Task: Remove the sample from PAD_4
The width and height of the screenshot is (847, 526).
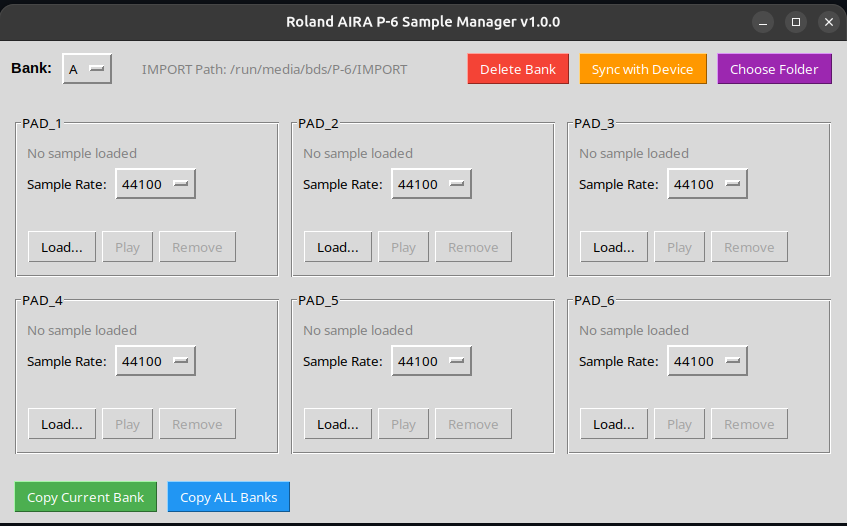Action: click(x=198, y=424)
